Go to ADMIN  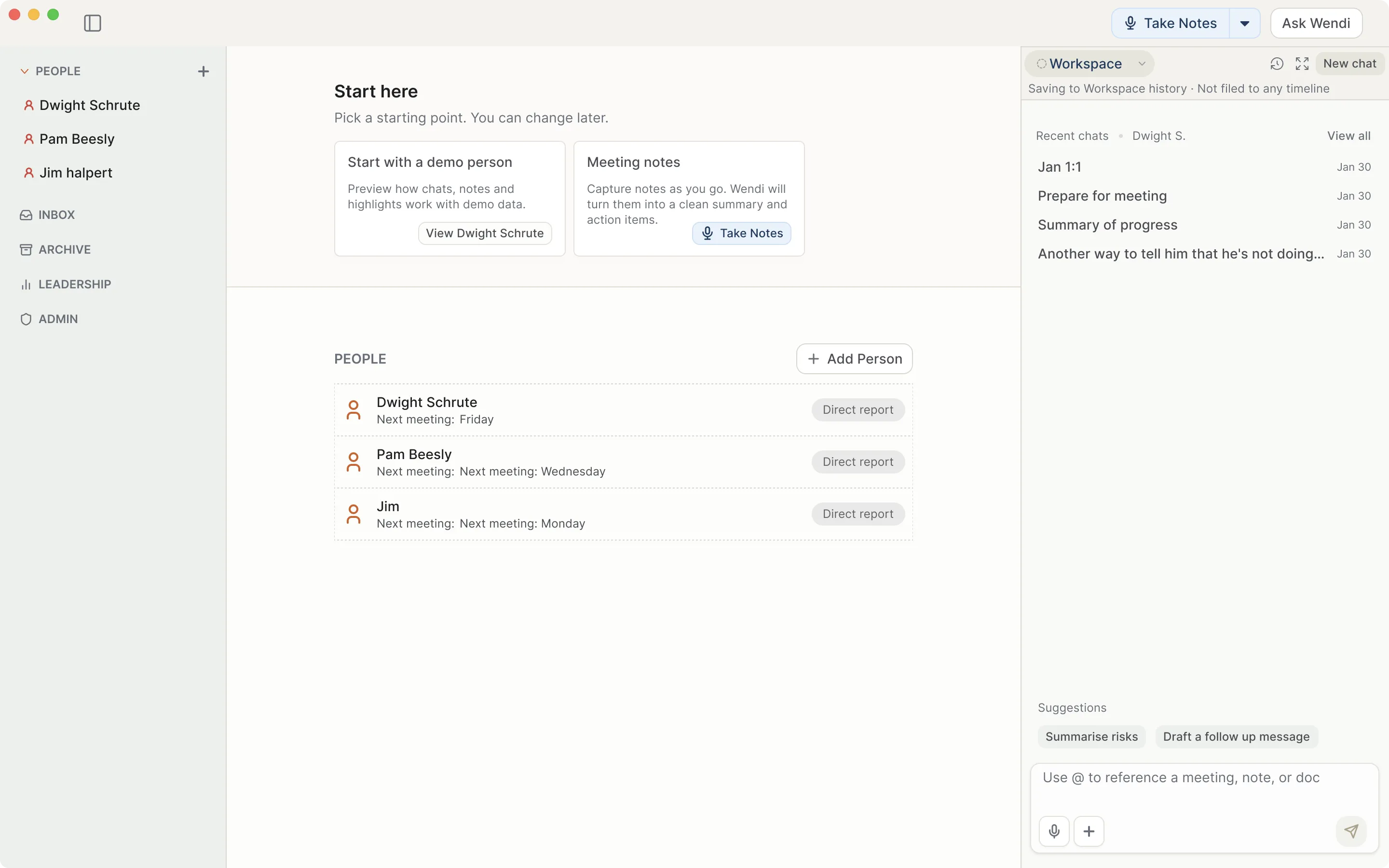(x=49, y=319)
